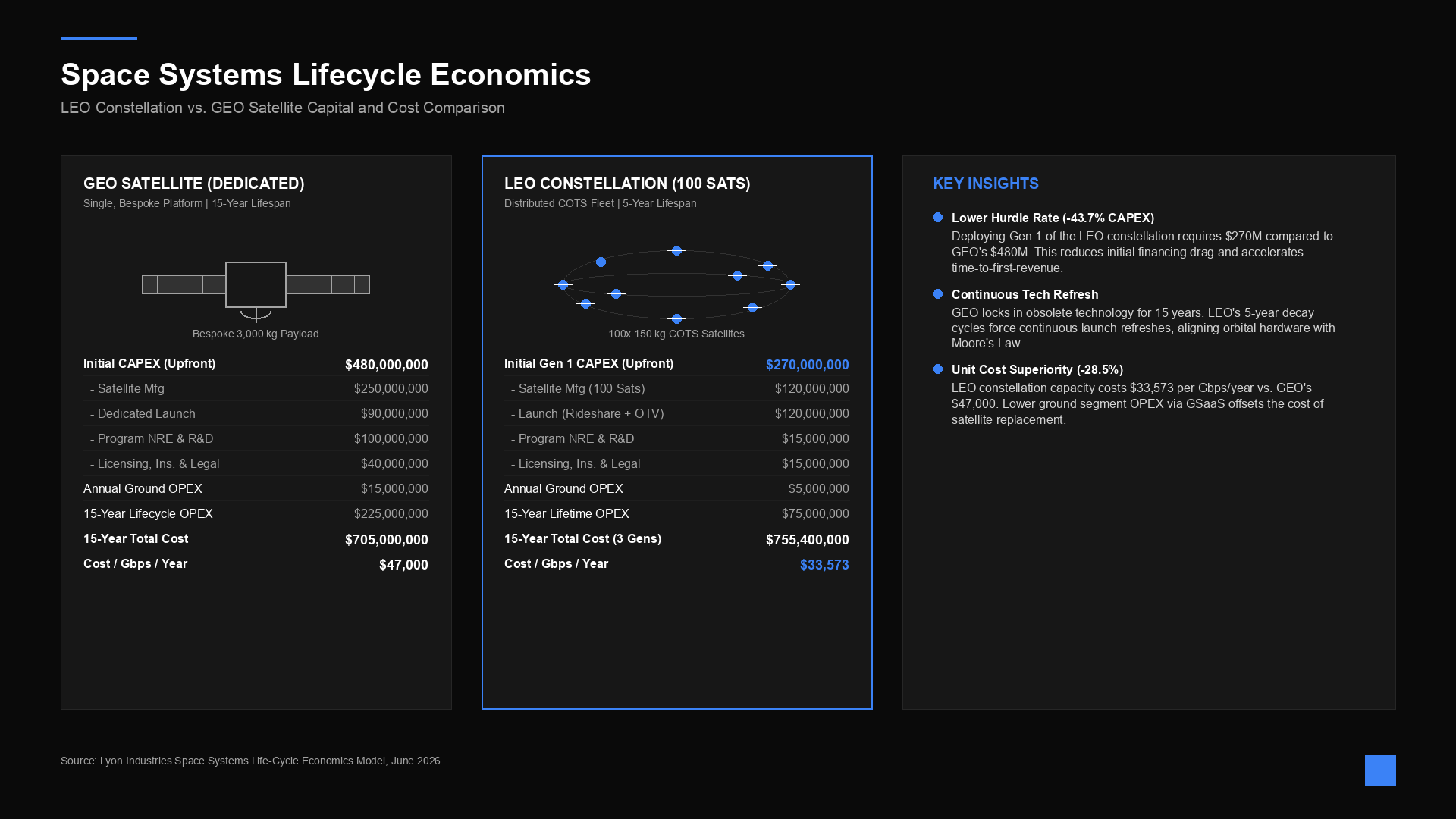Click the $225,000,000 Lifecycle OPEX value
Viewport: 1456px width, 819px height.
pyautogui.click(x=391, y=513)
